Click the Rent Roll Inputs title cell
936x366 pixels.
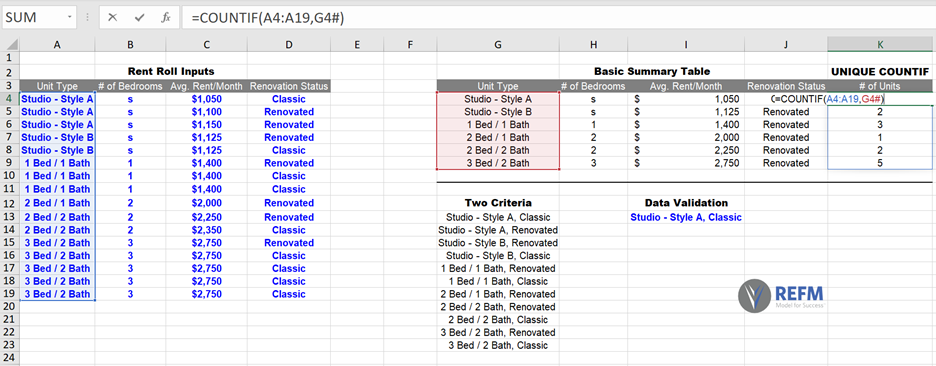[x=171, y=72]
